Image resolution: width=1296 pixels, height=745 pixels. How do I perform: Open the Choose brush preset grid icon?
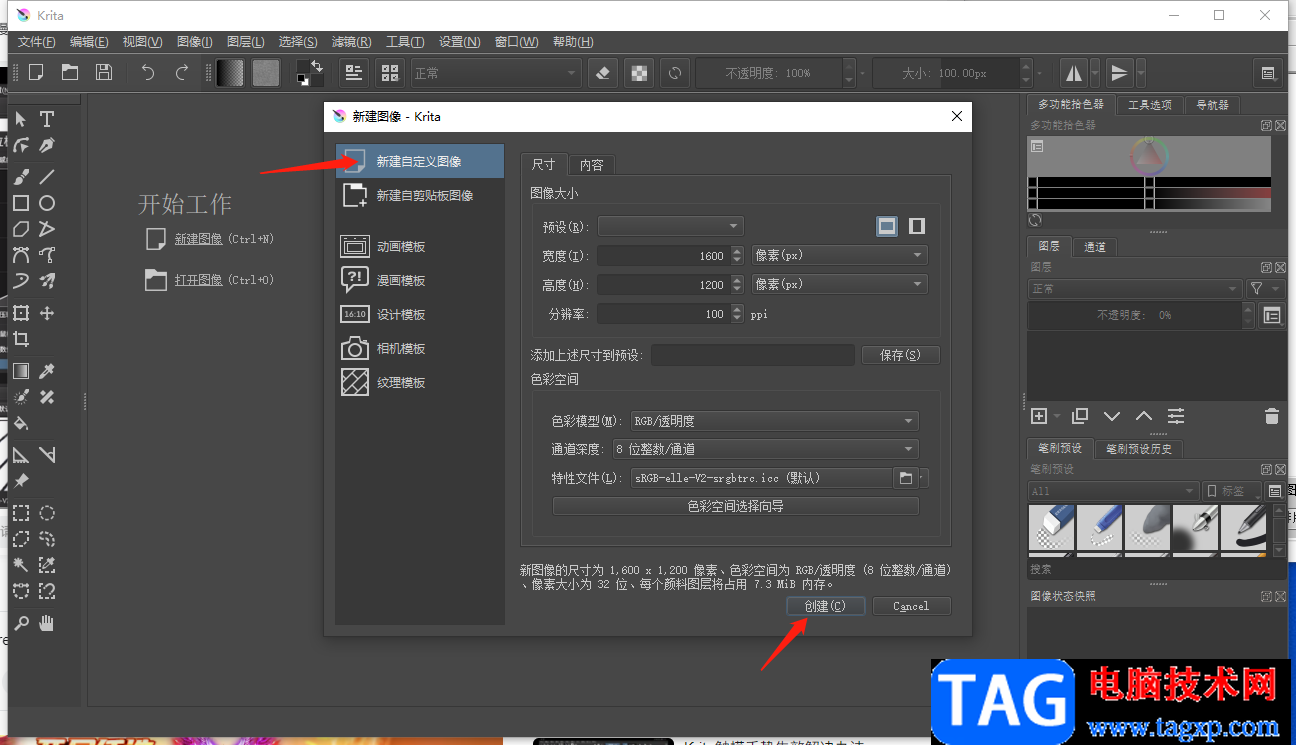coord(390,72)
